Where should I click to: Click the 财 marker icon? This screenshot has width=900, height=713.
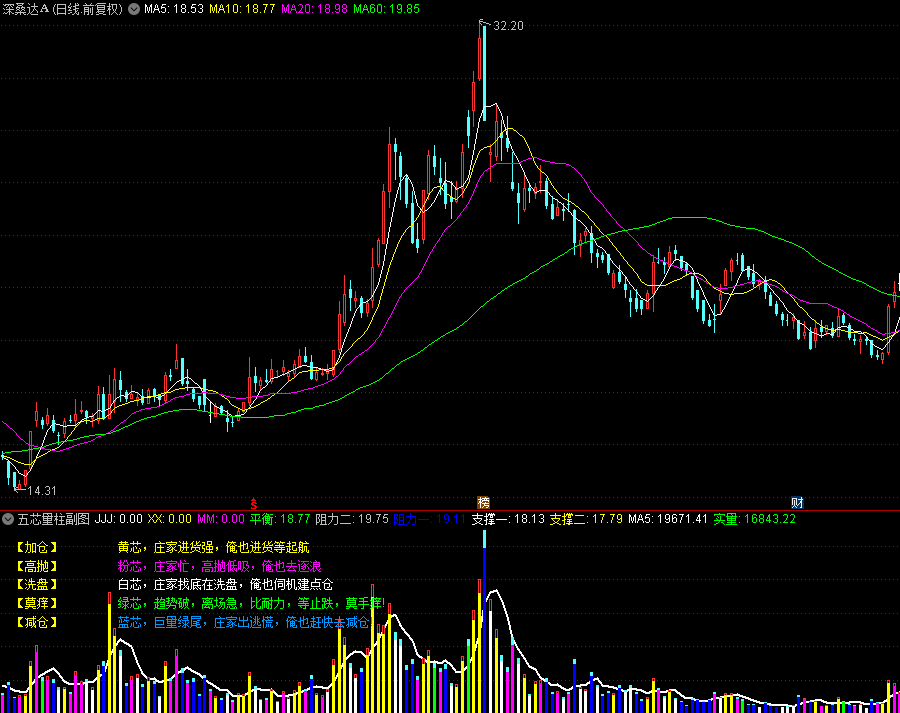tap(797, 503)
